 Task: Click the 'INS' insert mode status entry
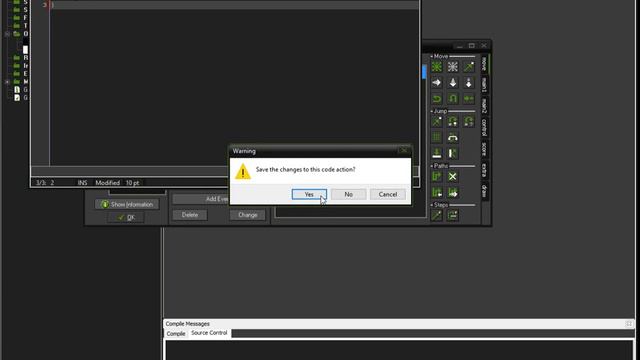pyautogui.click(x=82, y=183)
